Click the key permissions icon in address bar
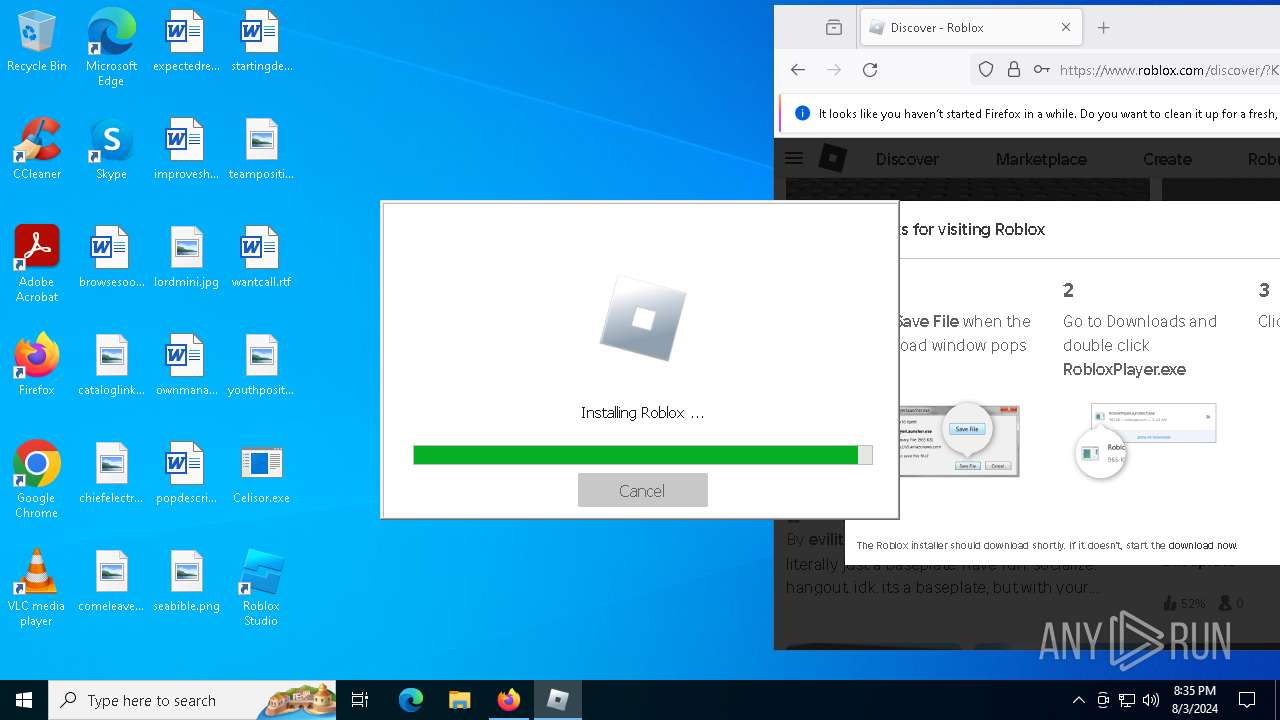The width and height of the screenshot is (1280, 720). 1042,70
